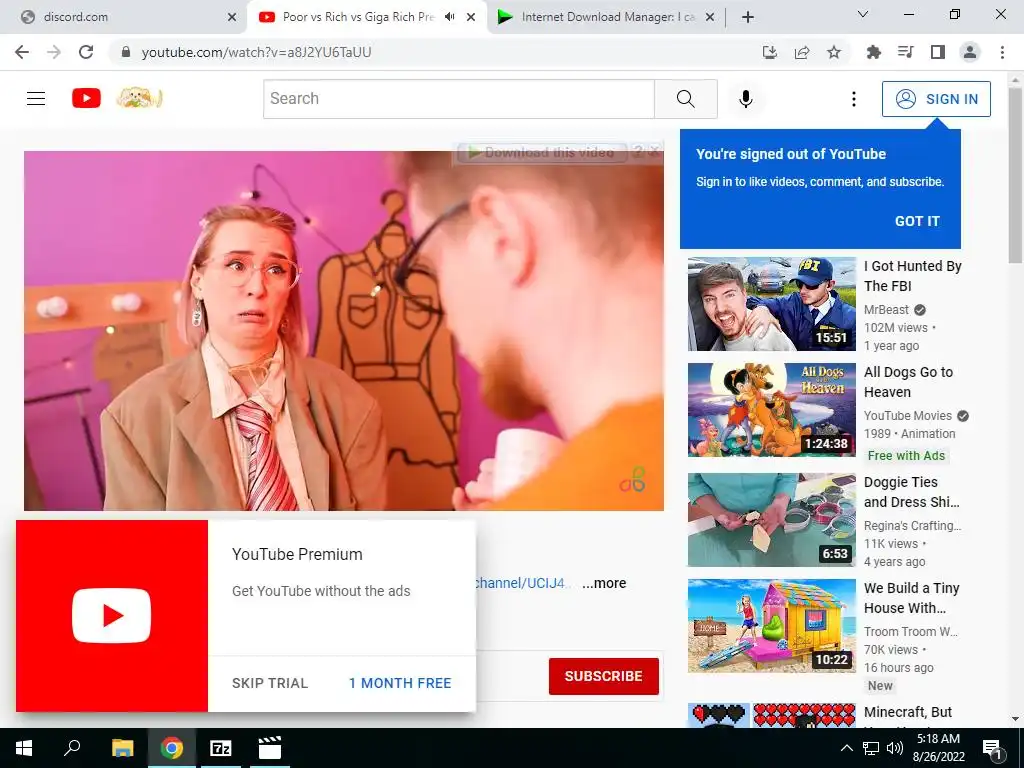This screenshot has height=768, width=1024.
Task: Bookmark this page with star icon
Action: pos(834,52)
